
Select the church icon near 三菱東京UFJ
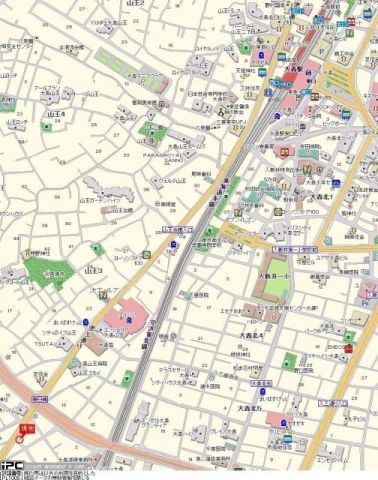221,113
